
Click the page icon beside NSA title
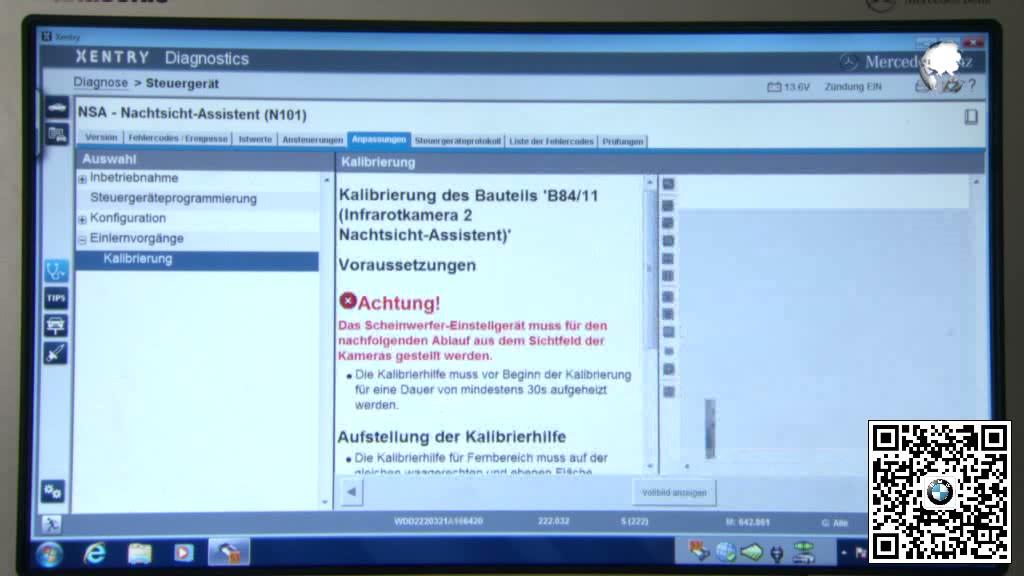[x=971, y=117]
